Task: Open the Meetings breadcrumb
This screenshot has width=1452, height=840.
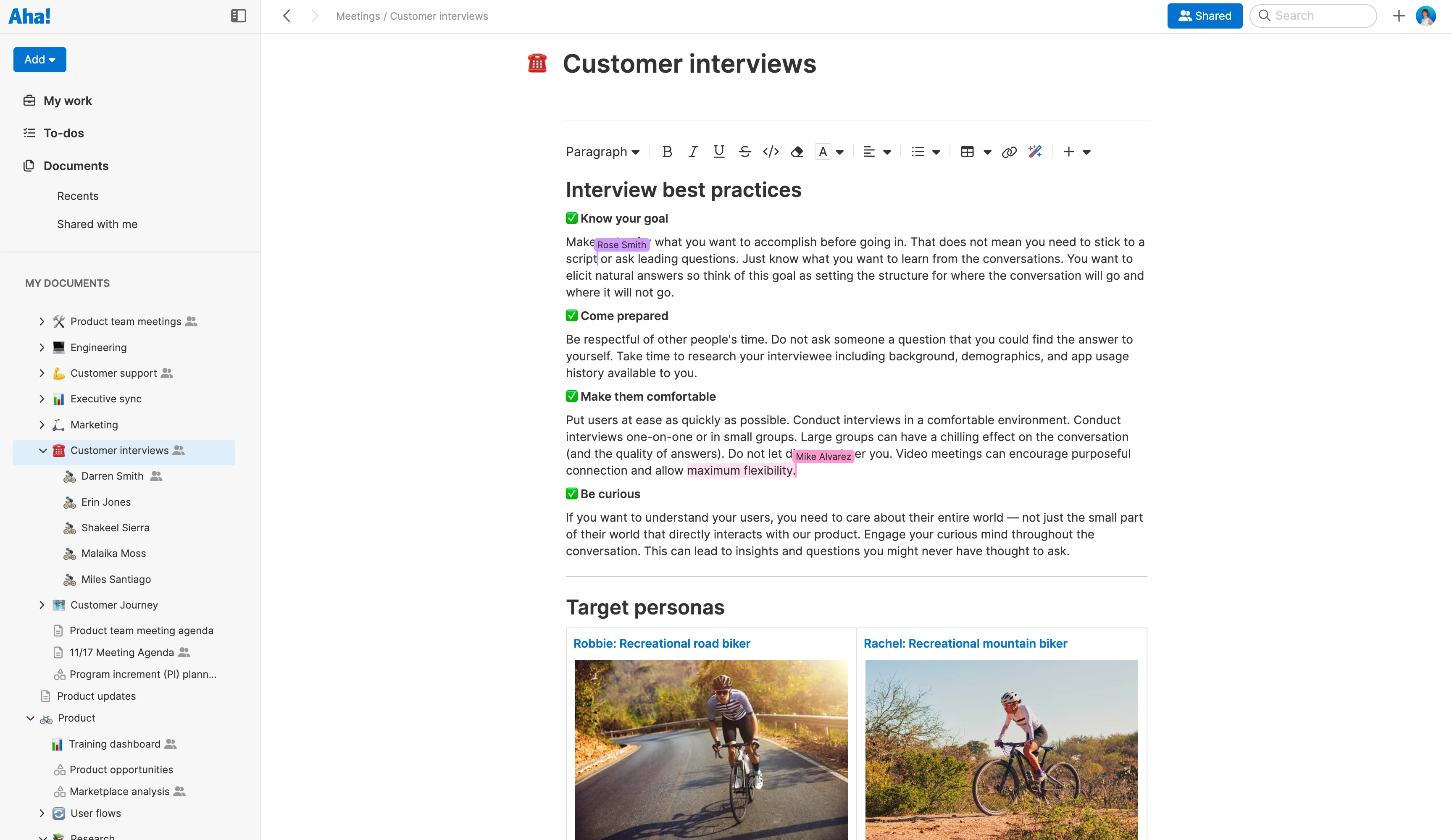Action: (x=357, y=16)
